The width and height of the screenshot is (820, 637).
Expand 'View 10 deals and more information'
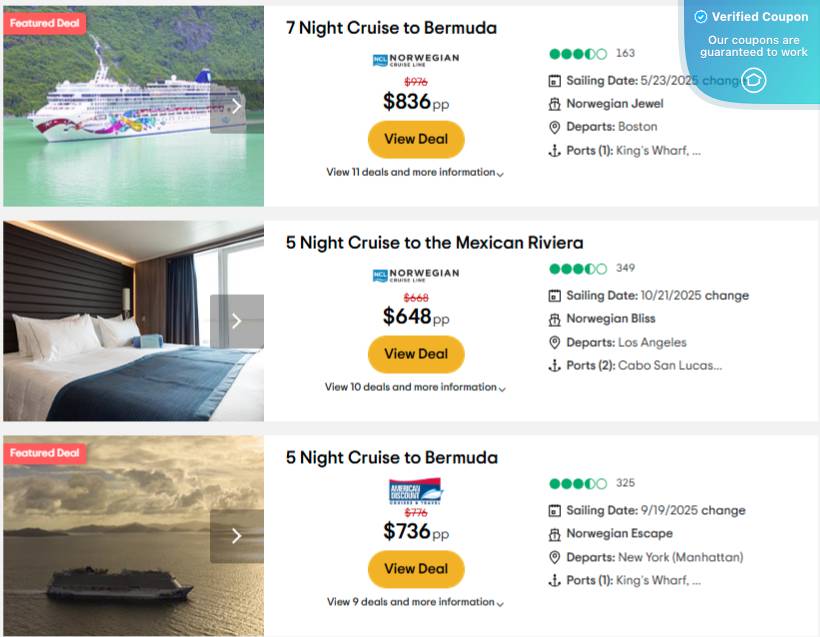tap(416, 387)
